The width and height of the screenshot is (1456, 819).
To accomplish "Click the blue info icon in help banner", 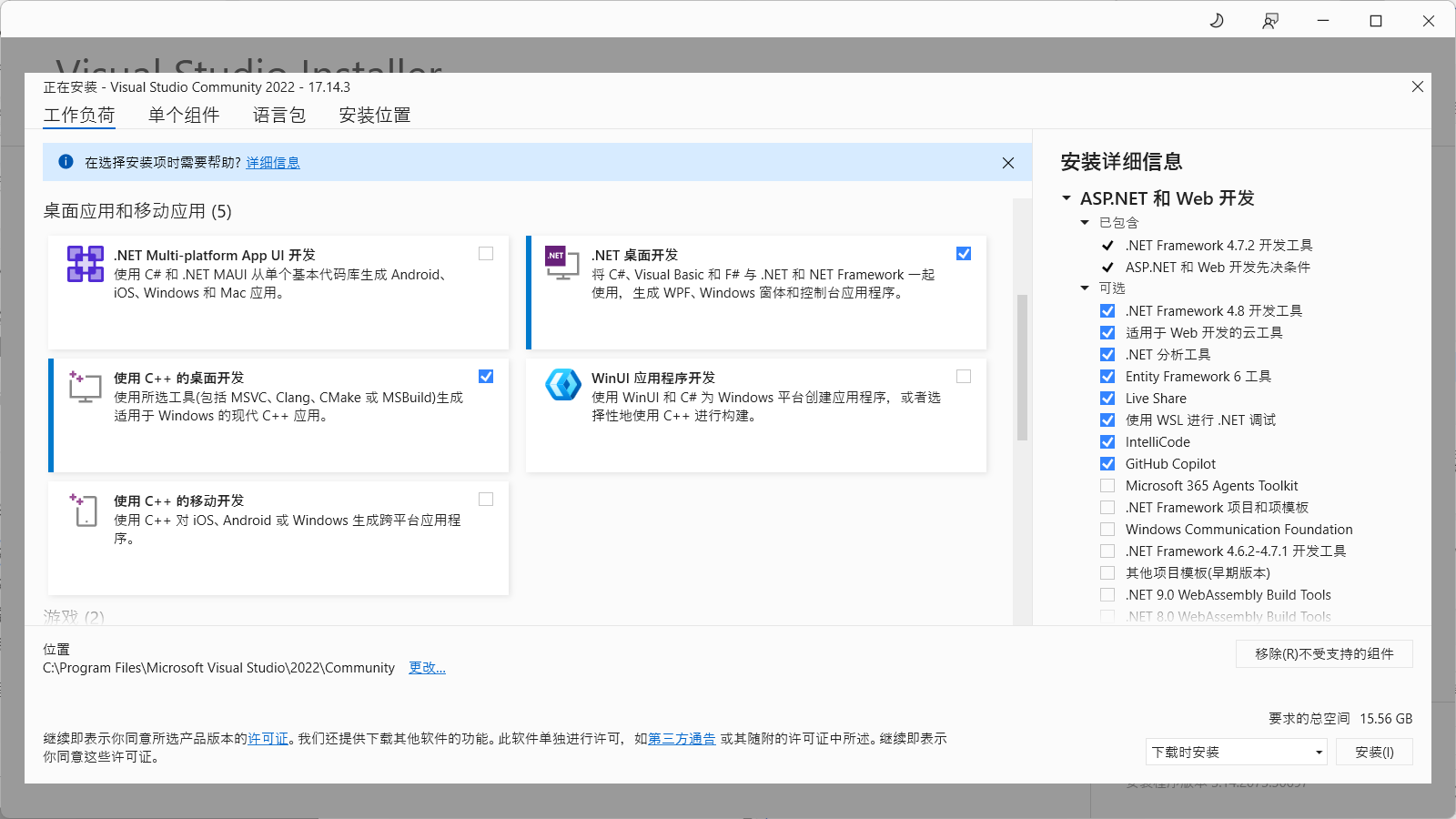I will (66, 162).
